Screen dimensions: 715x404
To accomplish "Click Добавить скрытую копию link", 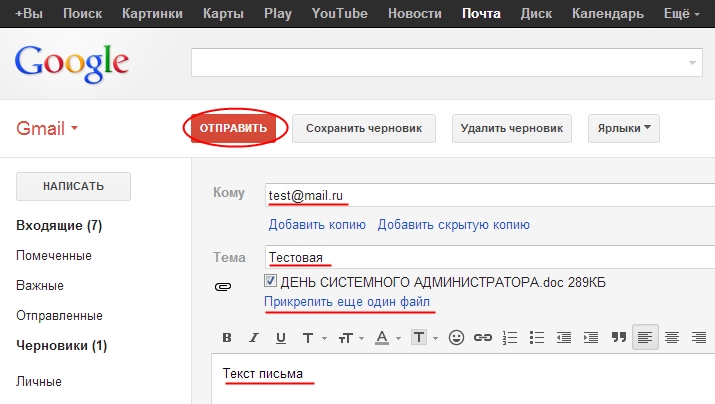I will 454,225.
